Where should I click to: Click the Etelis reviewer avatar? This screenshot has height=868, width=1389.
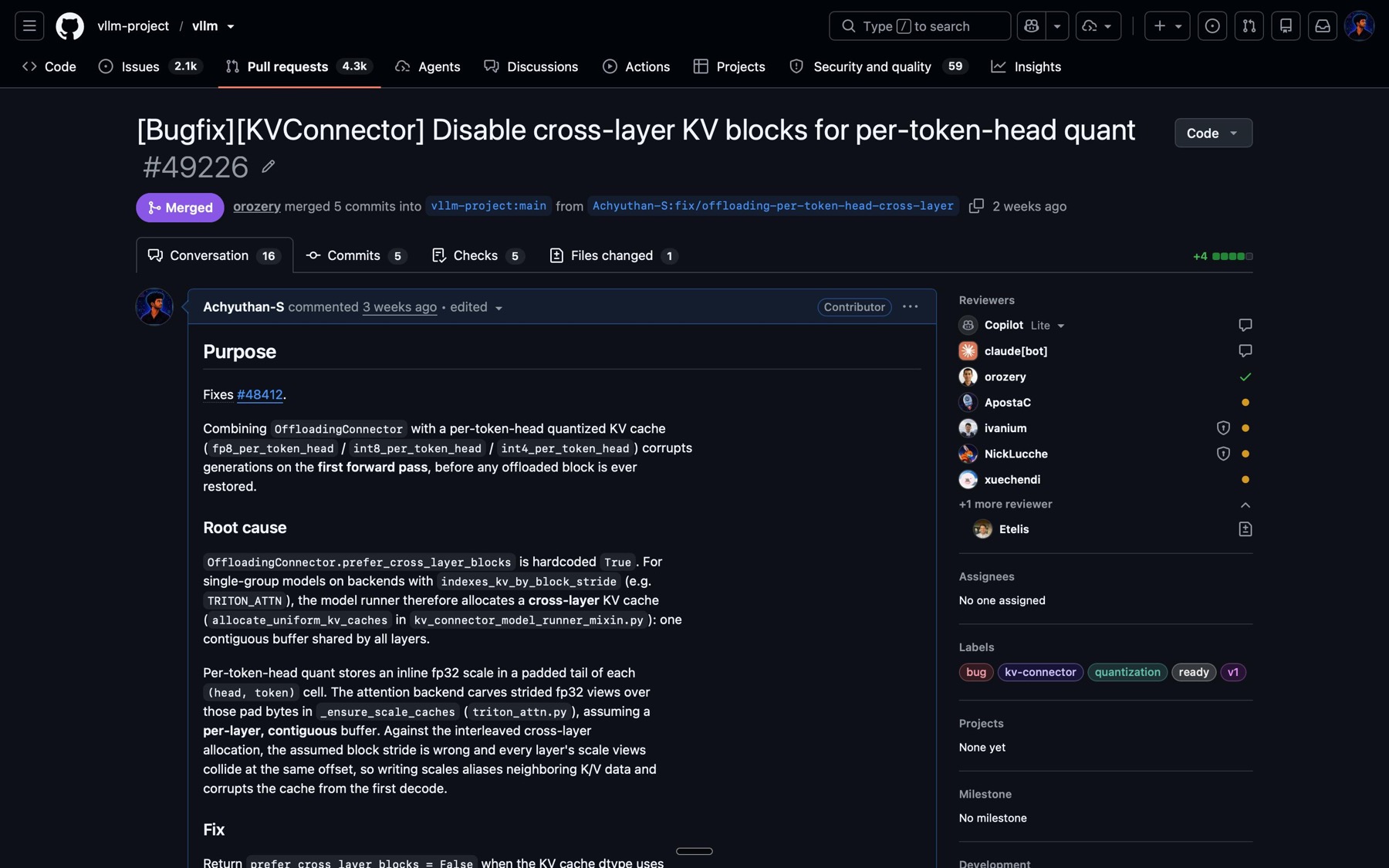point(982,529)
